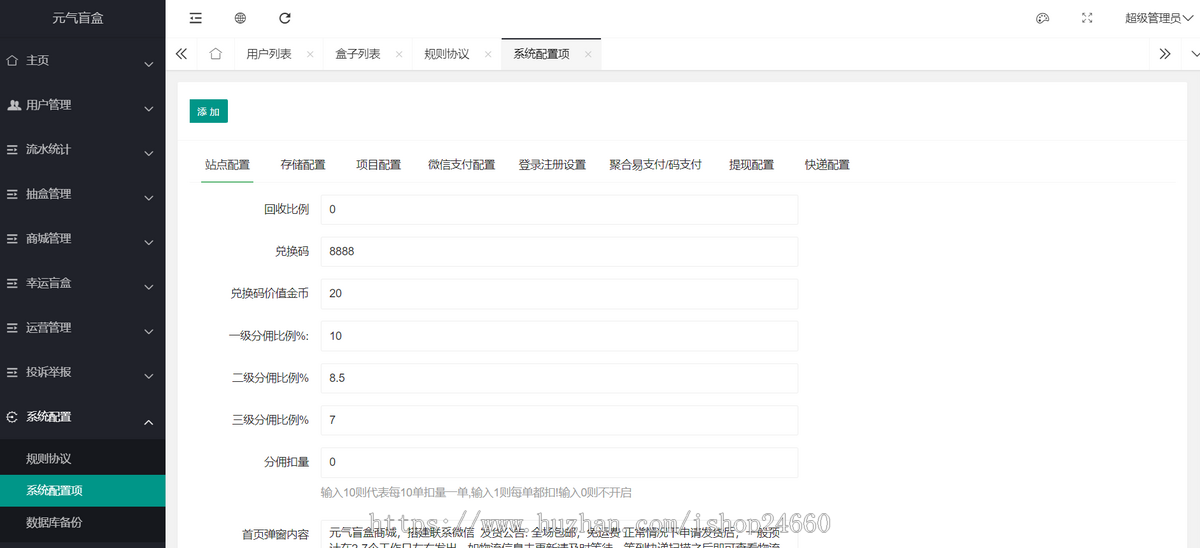The image size is (1200, 548).
Task: Open the 快递配置 settings tab
Action: [827, 165]
